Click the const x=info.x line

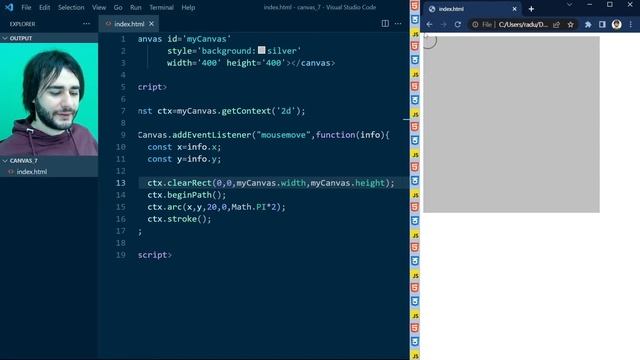click(184, 147)
